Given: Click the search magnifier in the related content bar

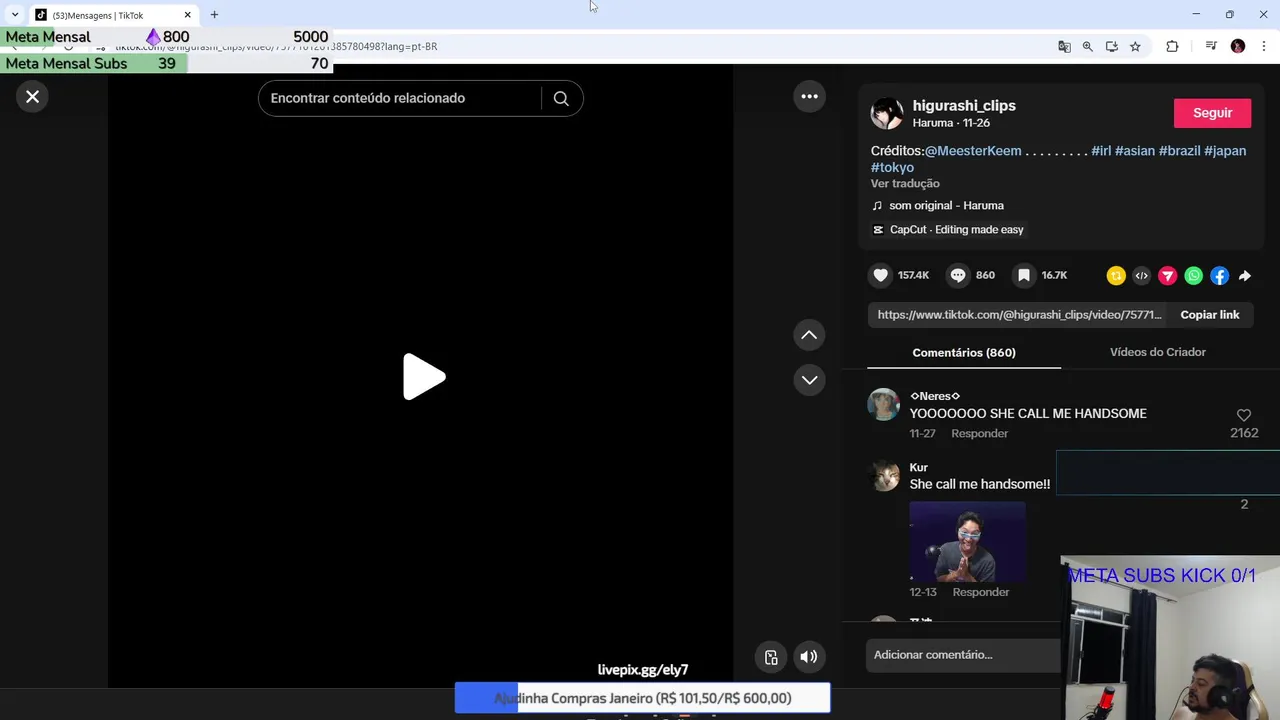Looking at the screenshot, I should (x=561, y=98).
